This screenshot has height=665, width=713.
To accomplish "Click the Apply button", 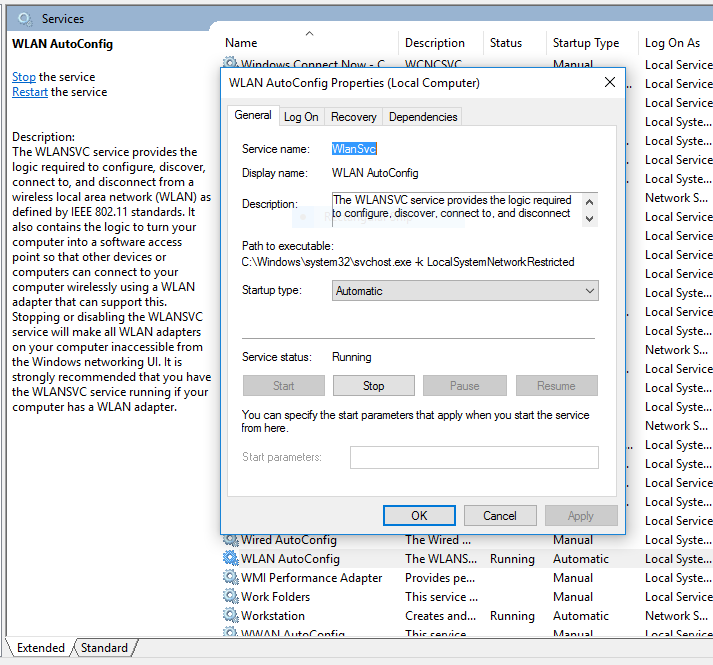I will [x=581, y=515].
